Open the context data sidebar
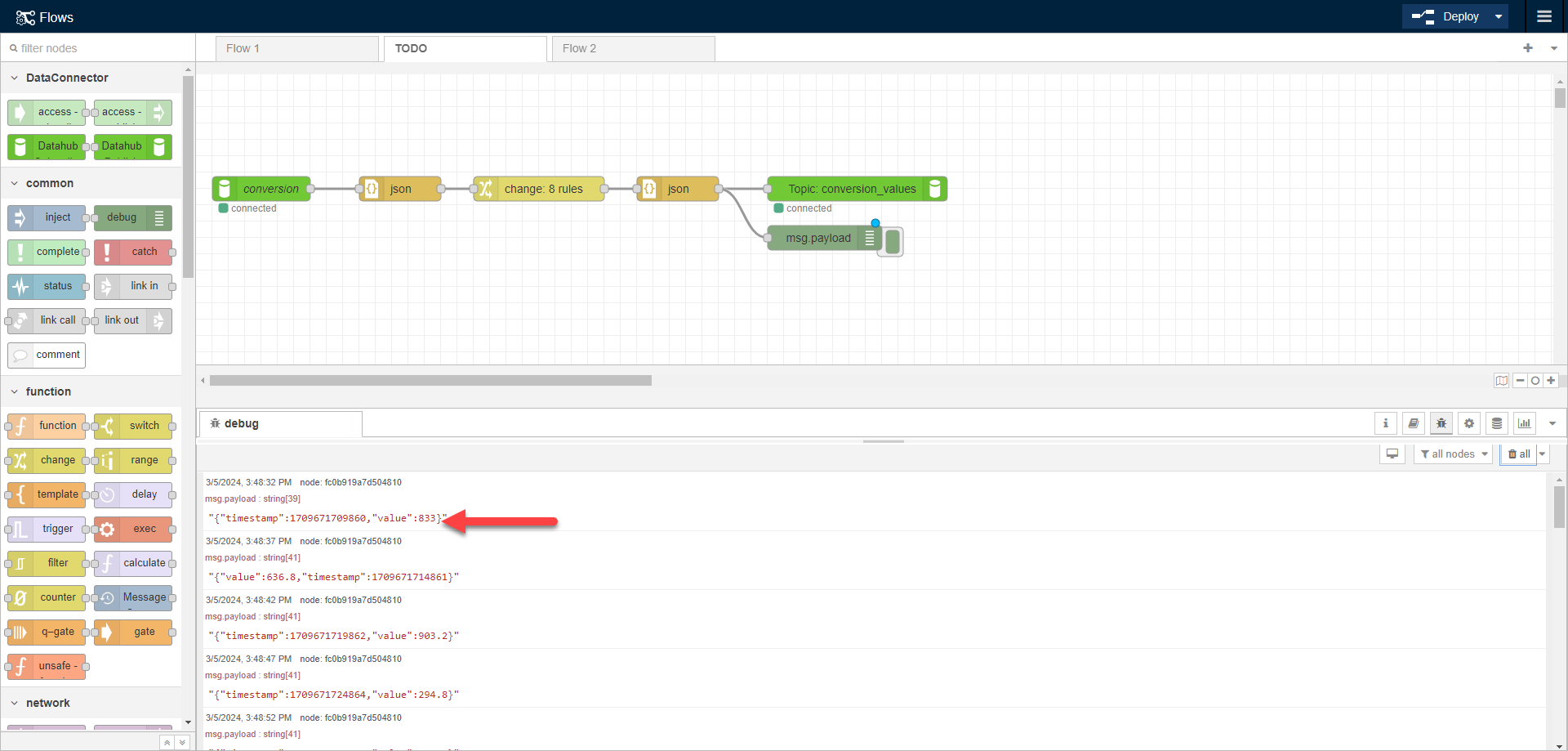 pyautogui.click(x=1497, y=423)
